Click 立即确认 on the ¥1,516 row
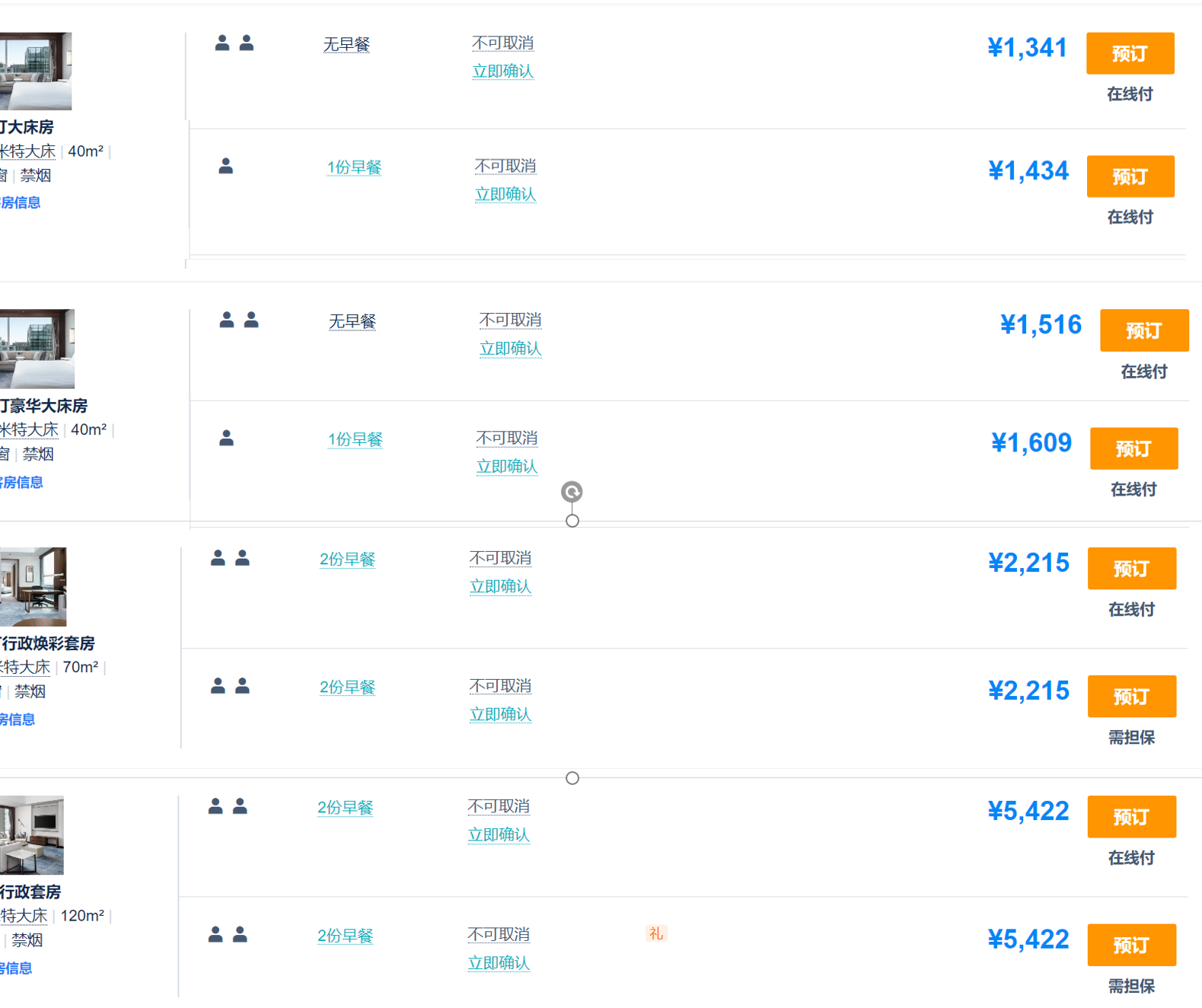Screen dimensions: 1202x1008 pyautogui.click(x=510, y=349)
